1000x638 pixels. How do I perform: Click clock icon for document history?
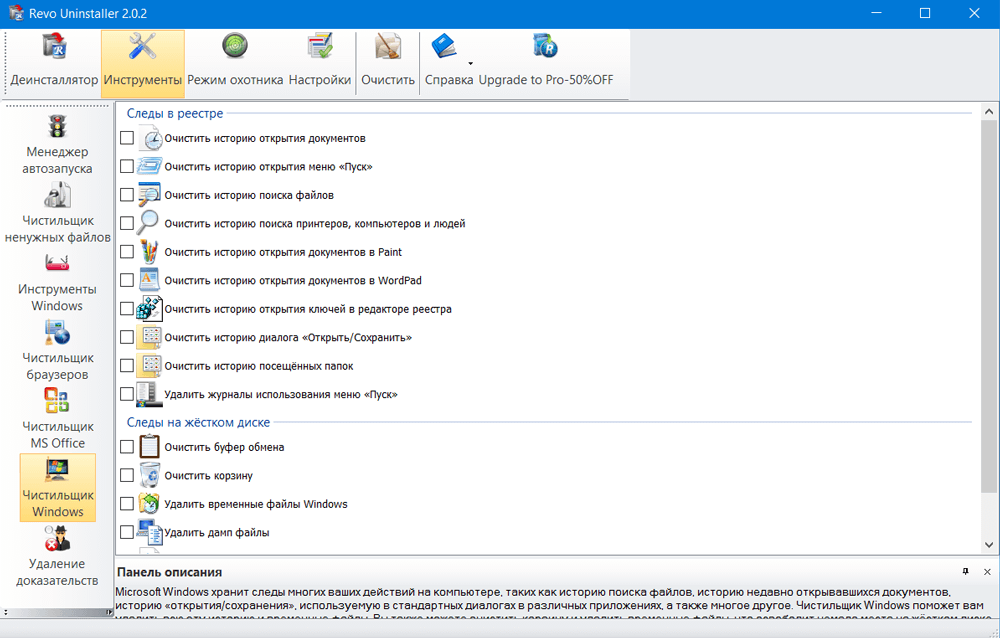[150, 138]
